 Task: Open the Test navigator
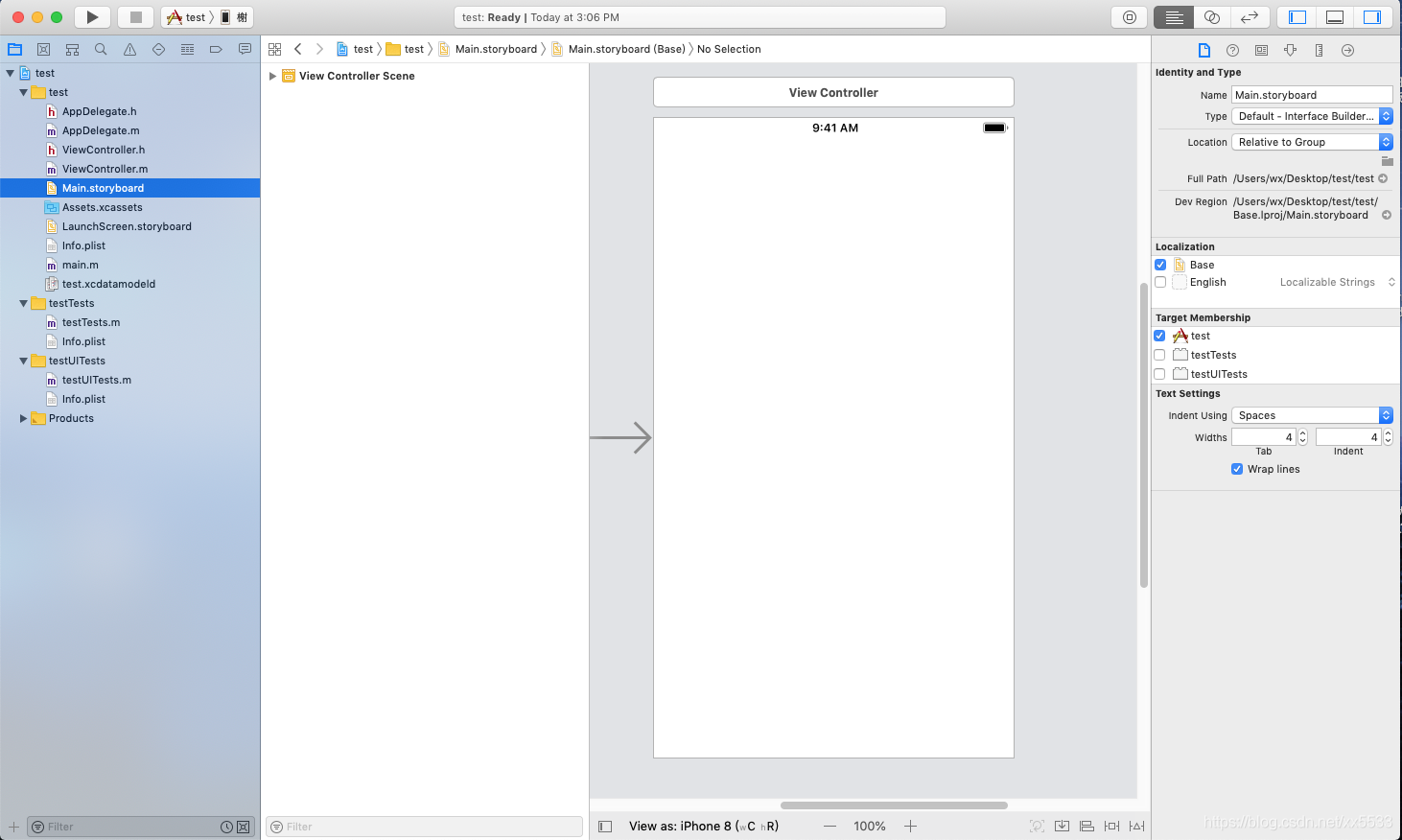158,49
